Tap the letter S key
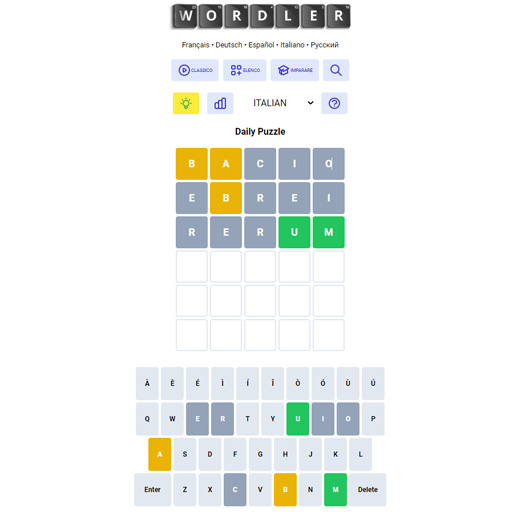 tap(185, 454)
